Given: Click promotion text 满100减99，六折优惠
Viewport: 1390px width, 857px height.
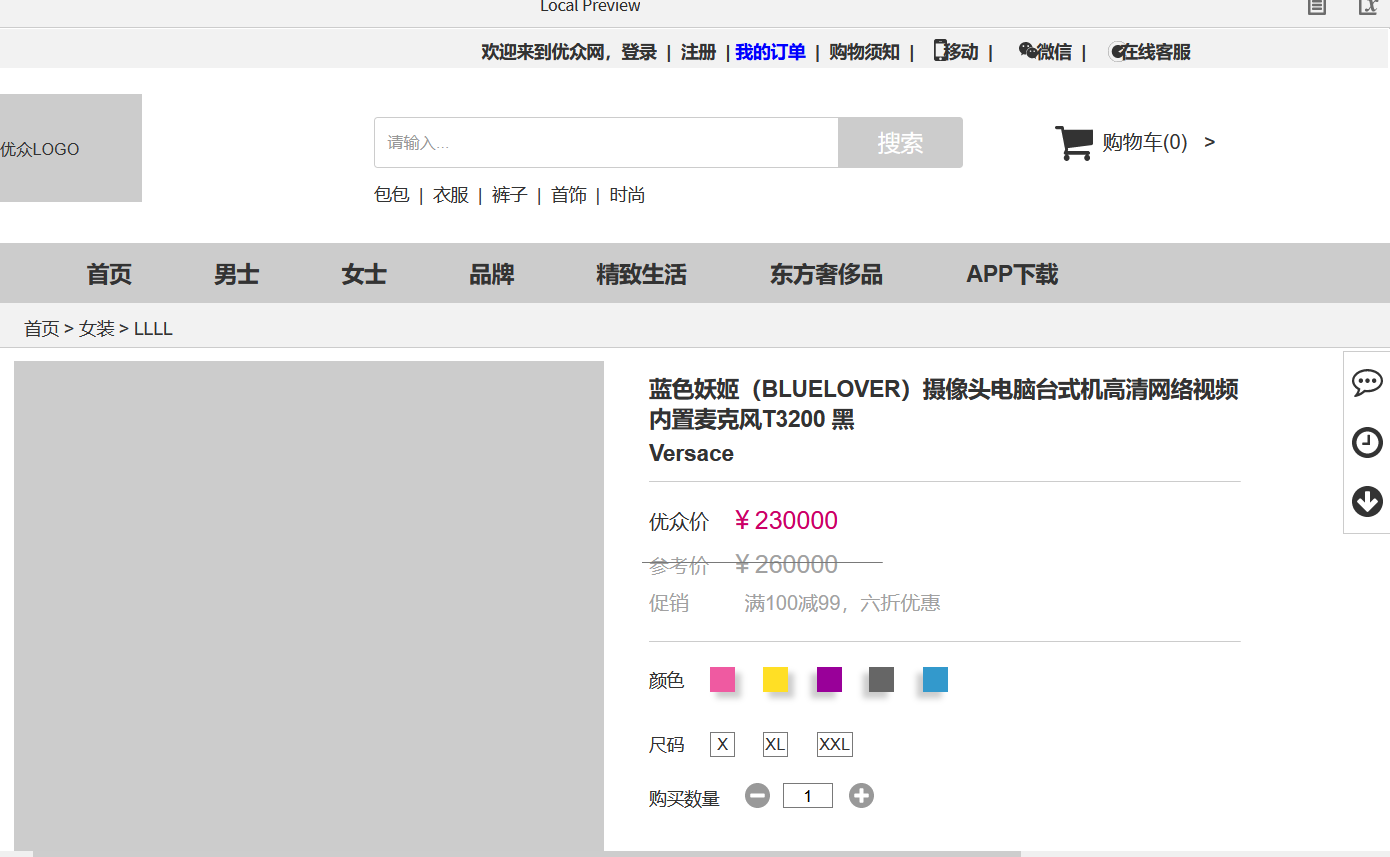Looking at the screenshot, I should click(842, 603).
